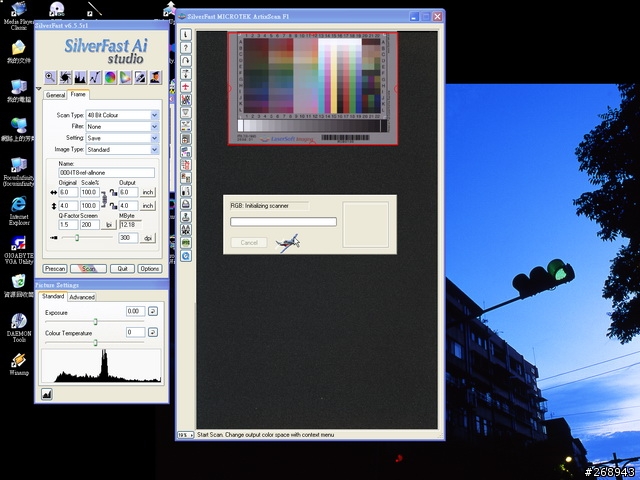Click the rotate arrow icon in preview toolbar
Image resolution: width=640 pixels, height=480 pixels.
186,60
